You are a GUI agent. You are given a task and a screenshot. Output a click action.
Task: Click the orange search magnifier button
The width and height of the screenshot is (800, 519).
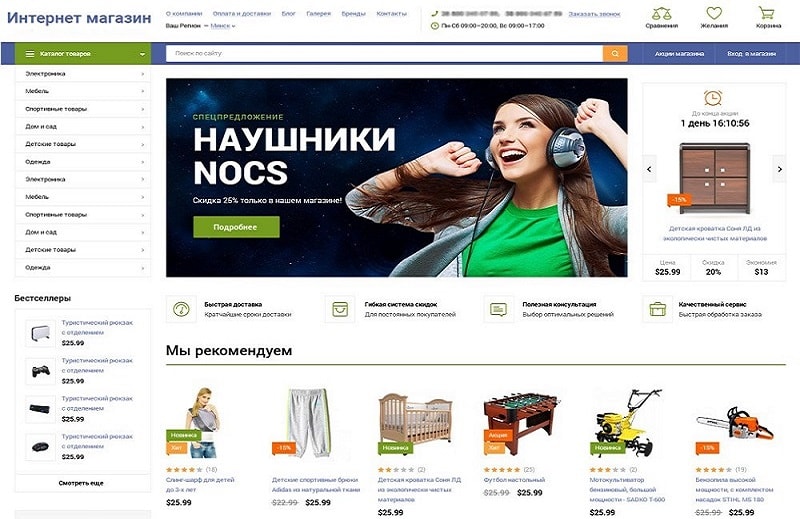click(615, 54)
